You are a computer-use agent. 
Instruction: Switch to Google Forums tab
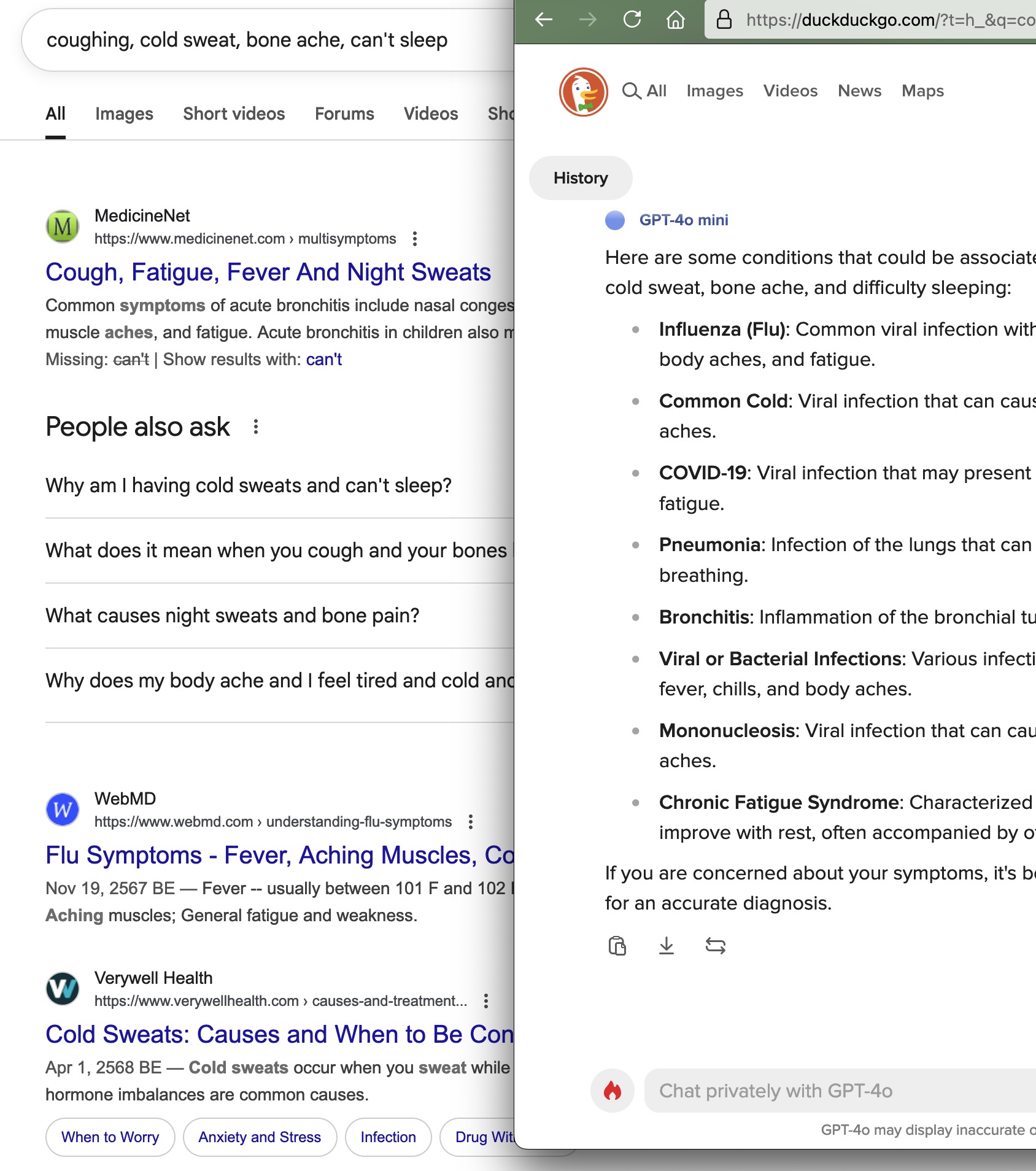point(344,114)
